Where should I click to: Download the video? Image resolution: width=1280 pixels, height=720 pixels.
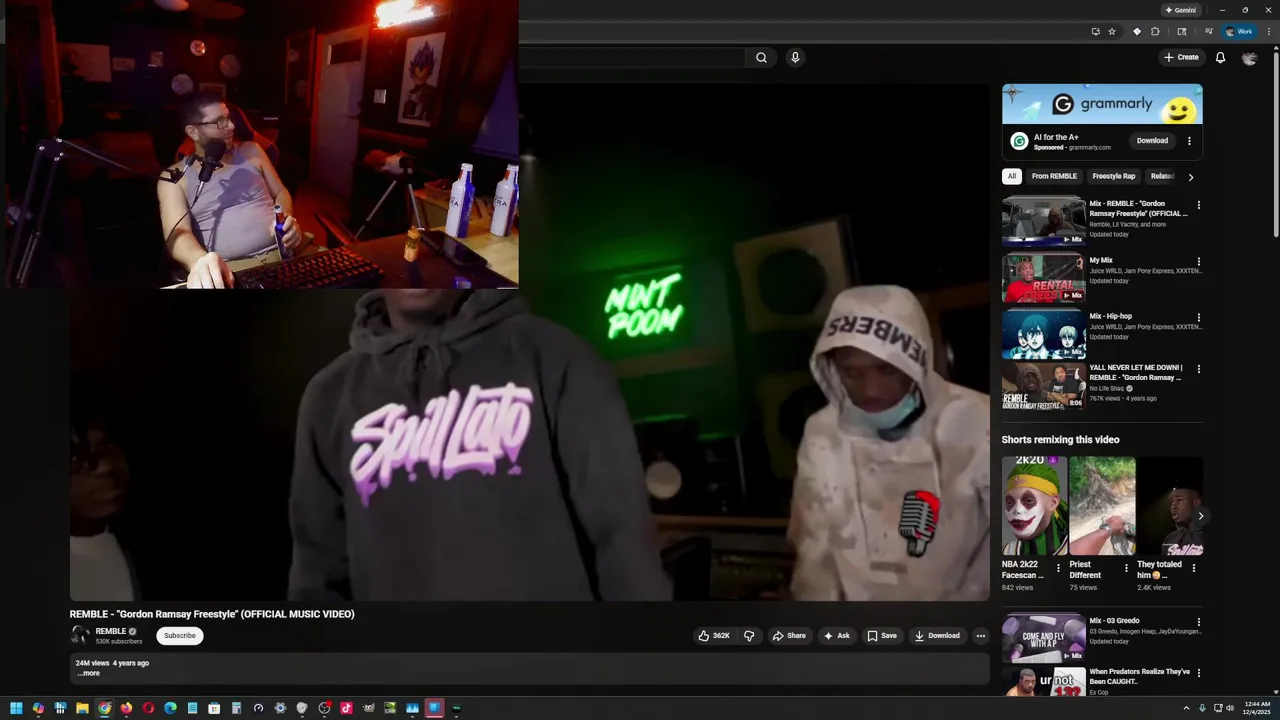tap(937, 636)
